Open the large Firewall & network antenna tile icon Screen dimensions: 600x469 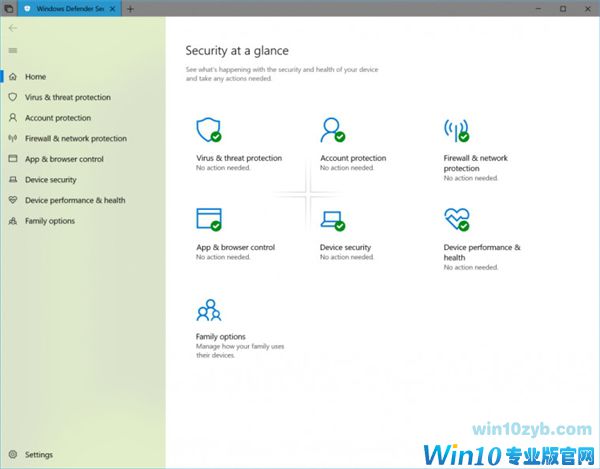pos(457,130)
